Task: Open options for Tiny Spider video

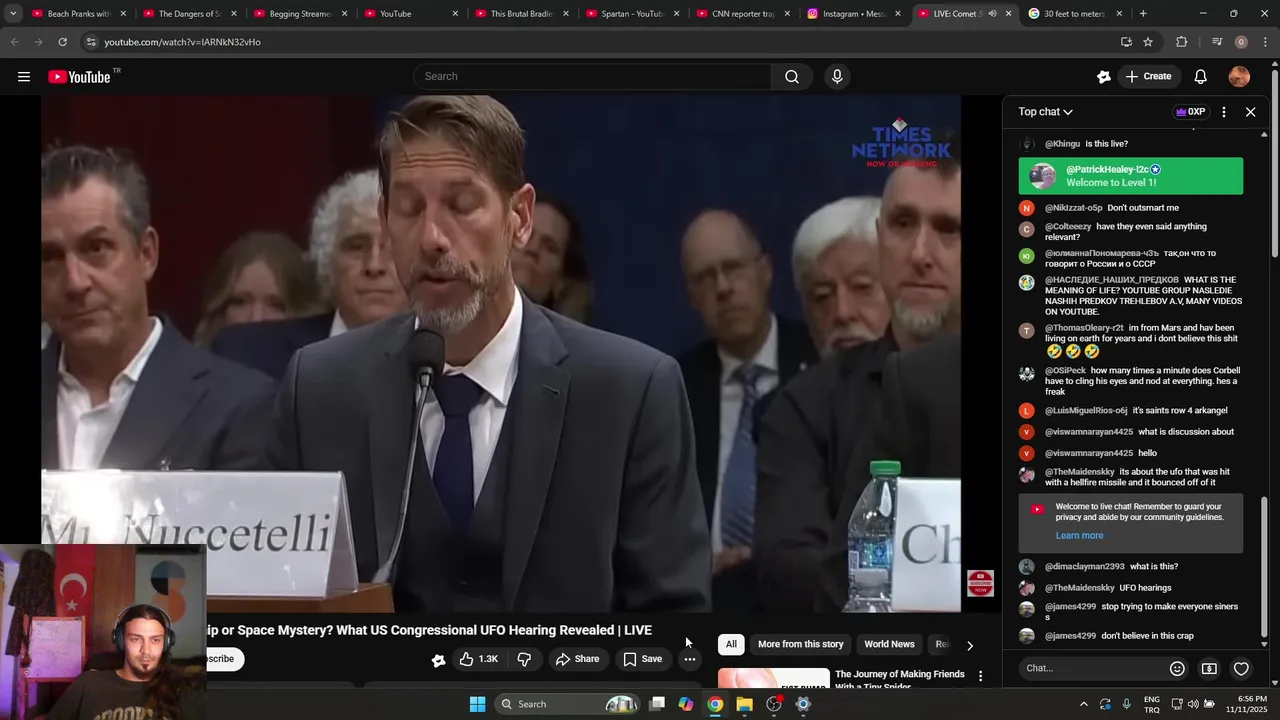Action: pos(980,677)
